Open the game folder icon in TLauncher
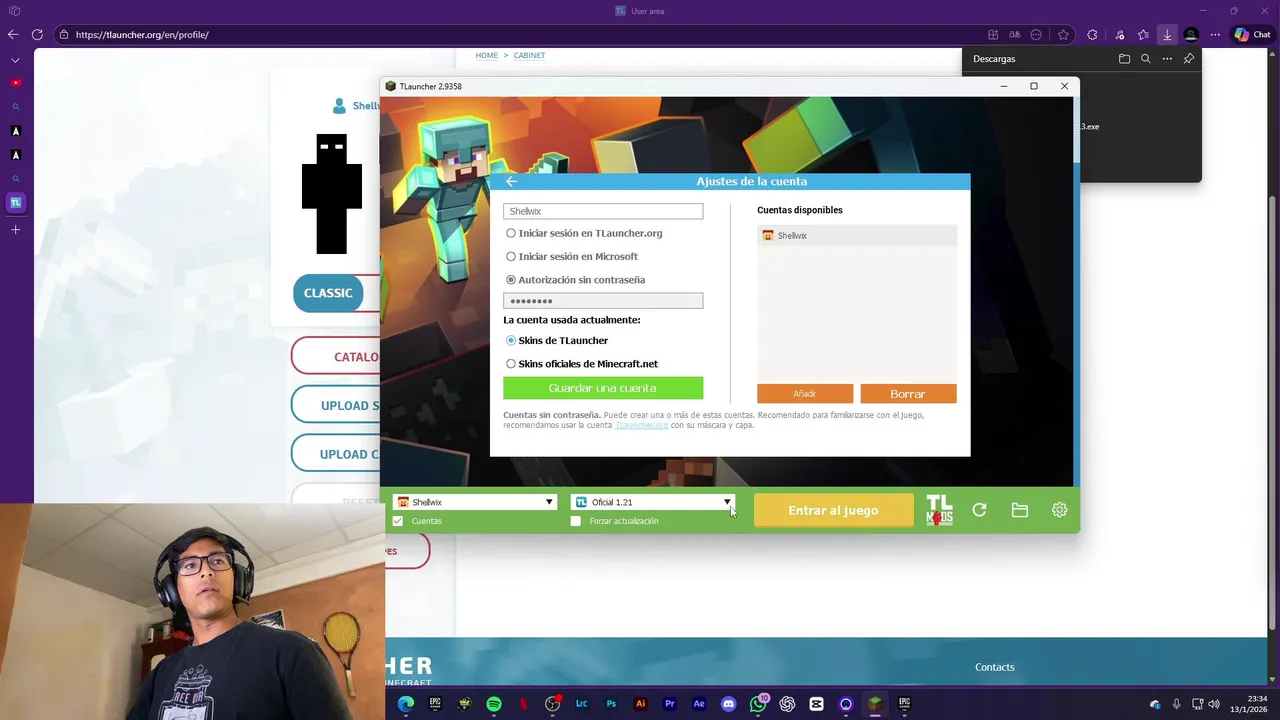 (1019, 510)
